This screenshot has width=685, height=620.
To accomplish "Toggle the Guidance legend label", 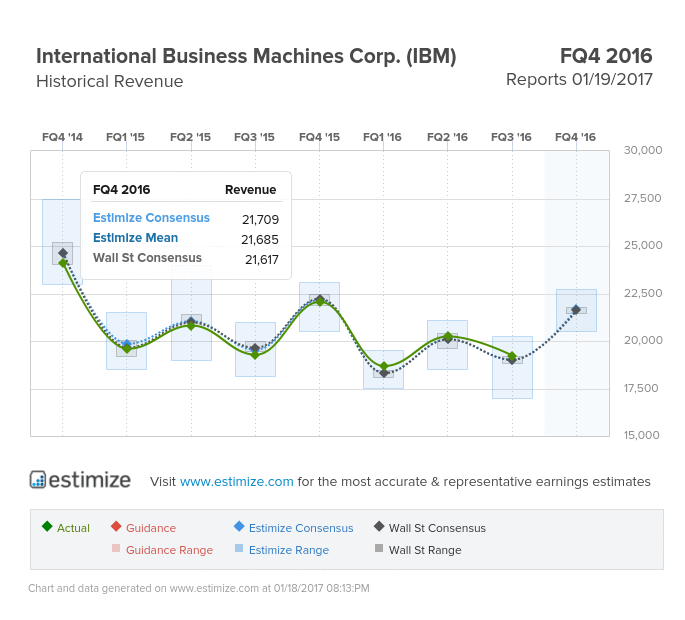I will tap(151, 528).
